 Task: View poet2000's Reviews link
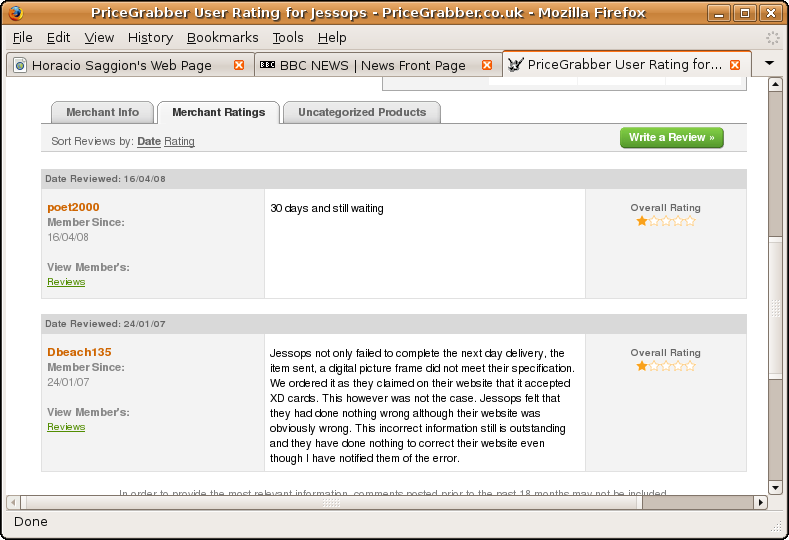pos(66,282)
